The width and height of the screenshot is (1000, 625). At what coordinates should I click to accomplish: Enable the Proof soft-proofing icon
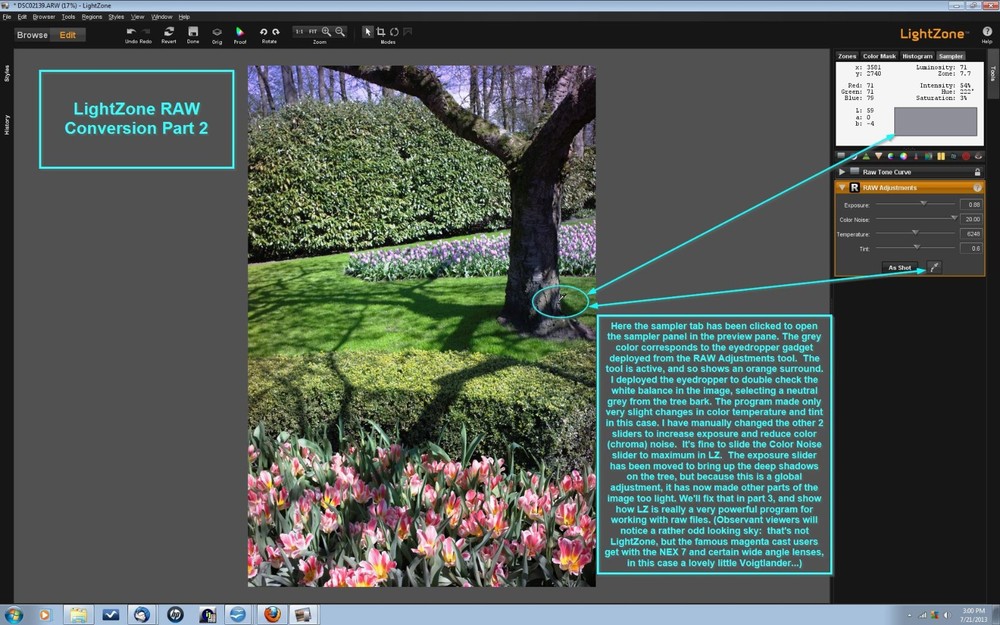click(239, 30)
